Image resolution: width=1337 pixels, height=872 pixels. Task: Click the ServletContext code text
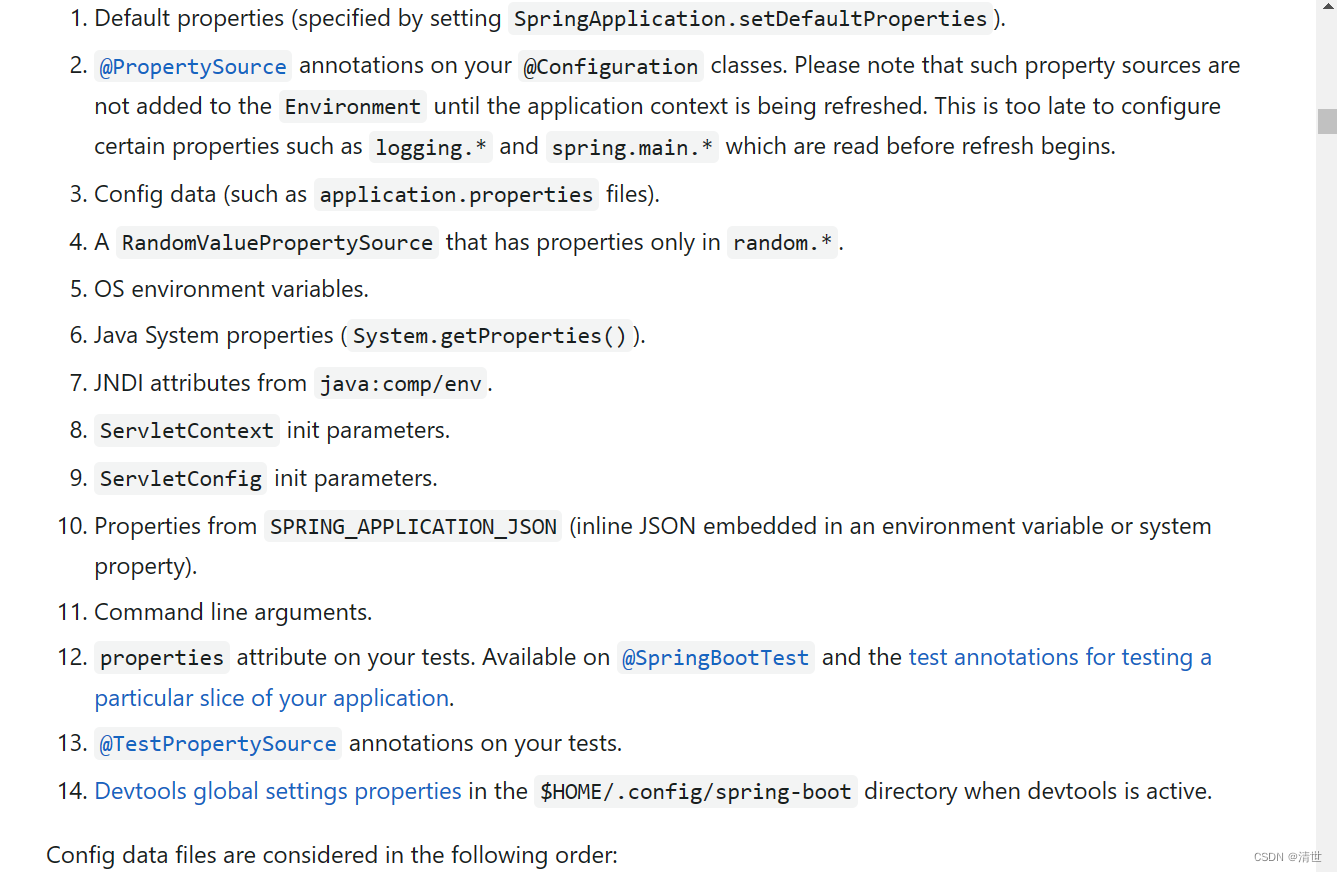point(186,431)
